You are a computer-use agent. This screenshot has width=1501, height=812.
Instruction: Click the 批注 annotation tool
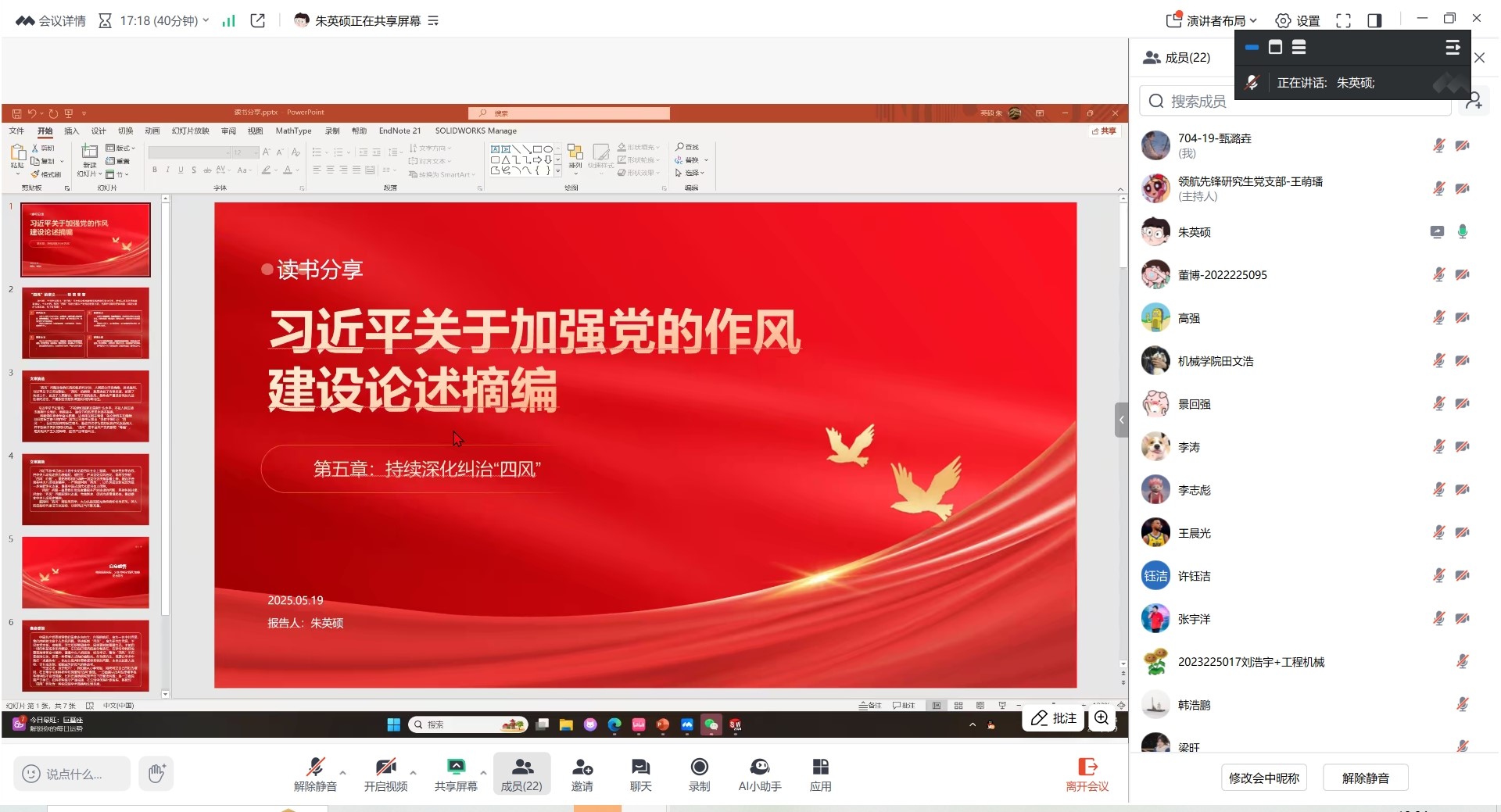point(1053,718)
